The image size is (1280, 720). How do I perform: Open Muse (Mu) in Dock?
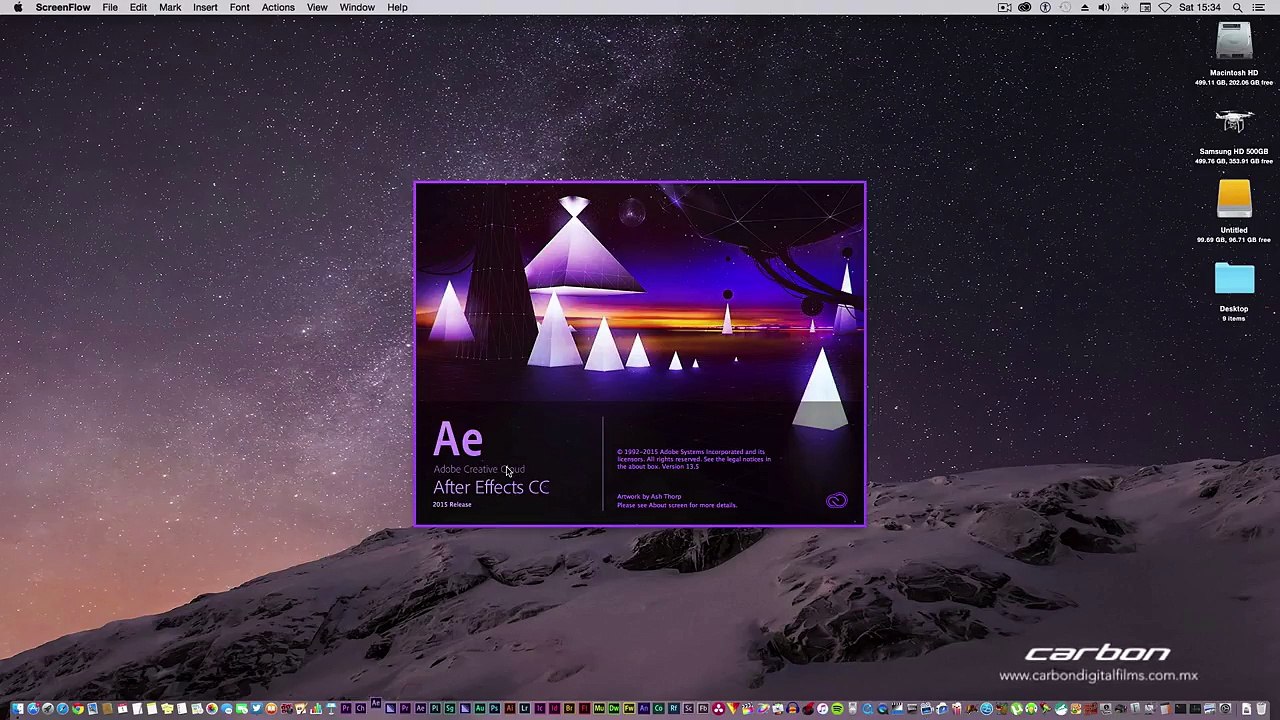pos(599,709)
